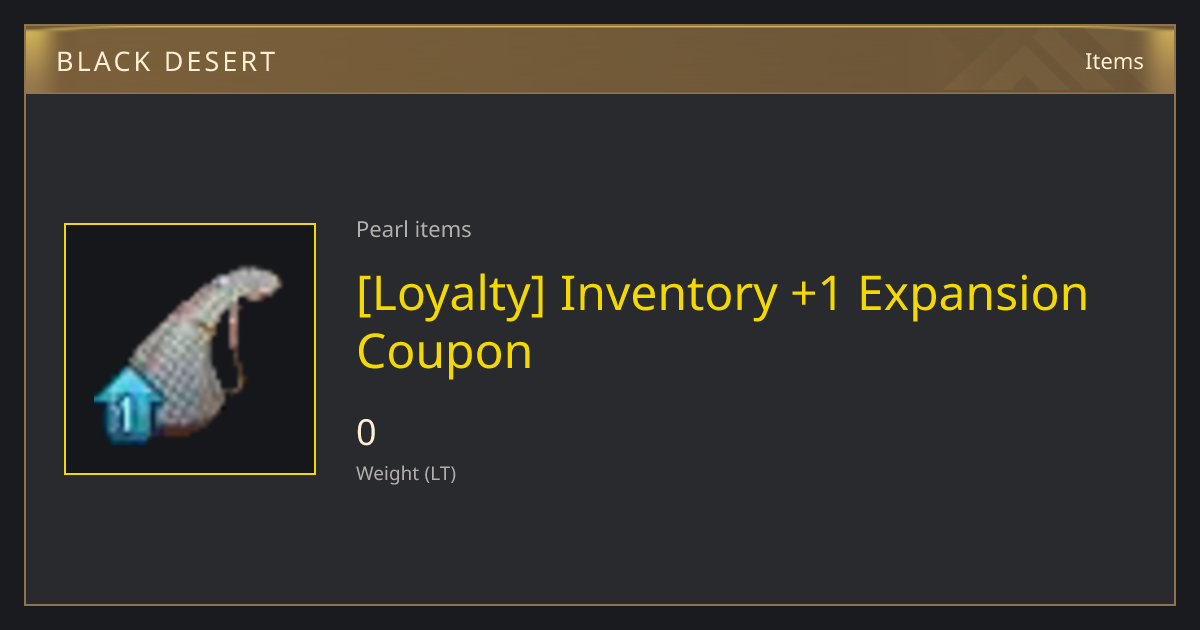
Task: Click the word Coupon in the title
Action: point(445,352)
